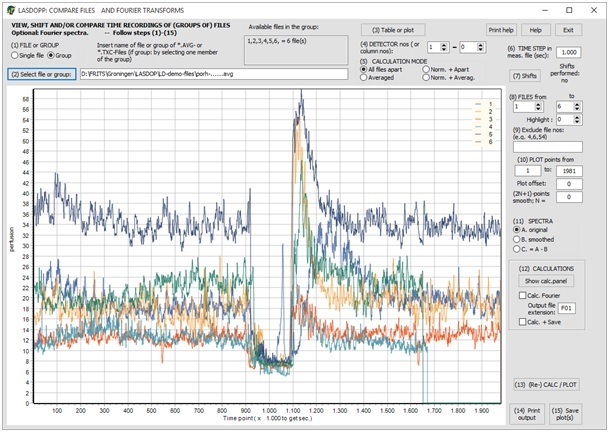
Task: Click the perfusion y-axis label
Action: point(11,239)
